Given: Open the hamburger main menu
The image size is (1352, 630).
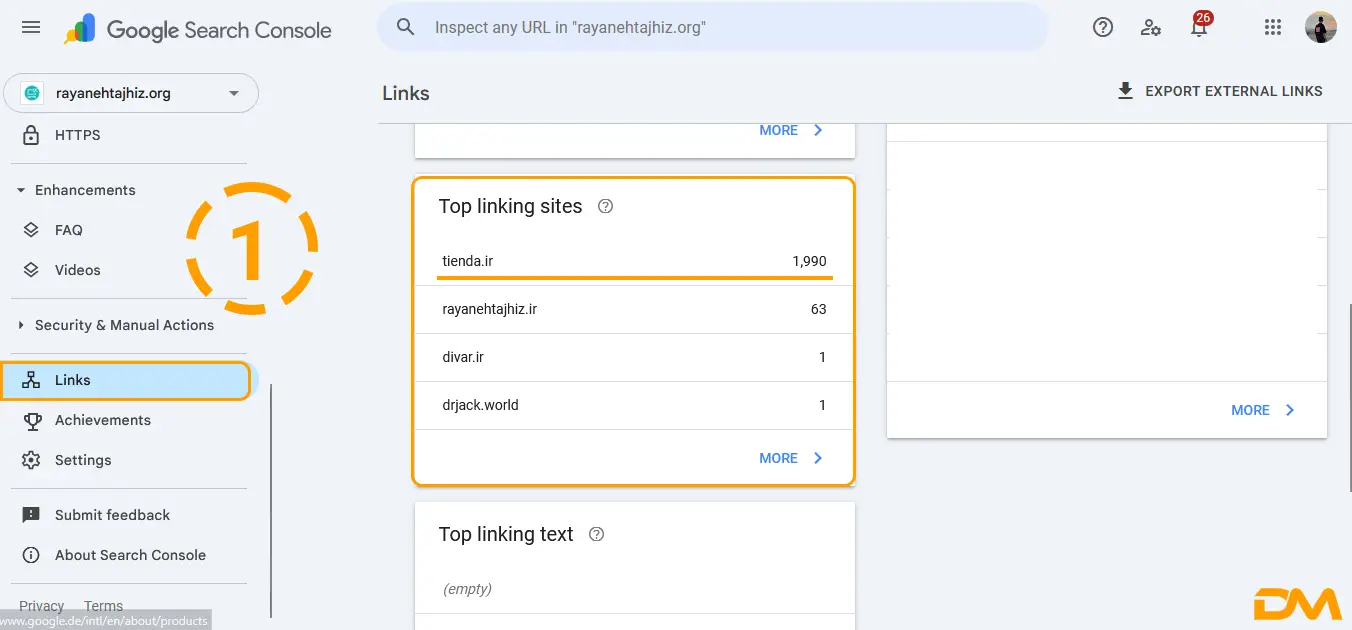Looking at the screenshot, I should 31,28.
